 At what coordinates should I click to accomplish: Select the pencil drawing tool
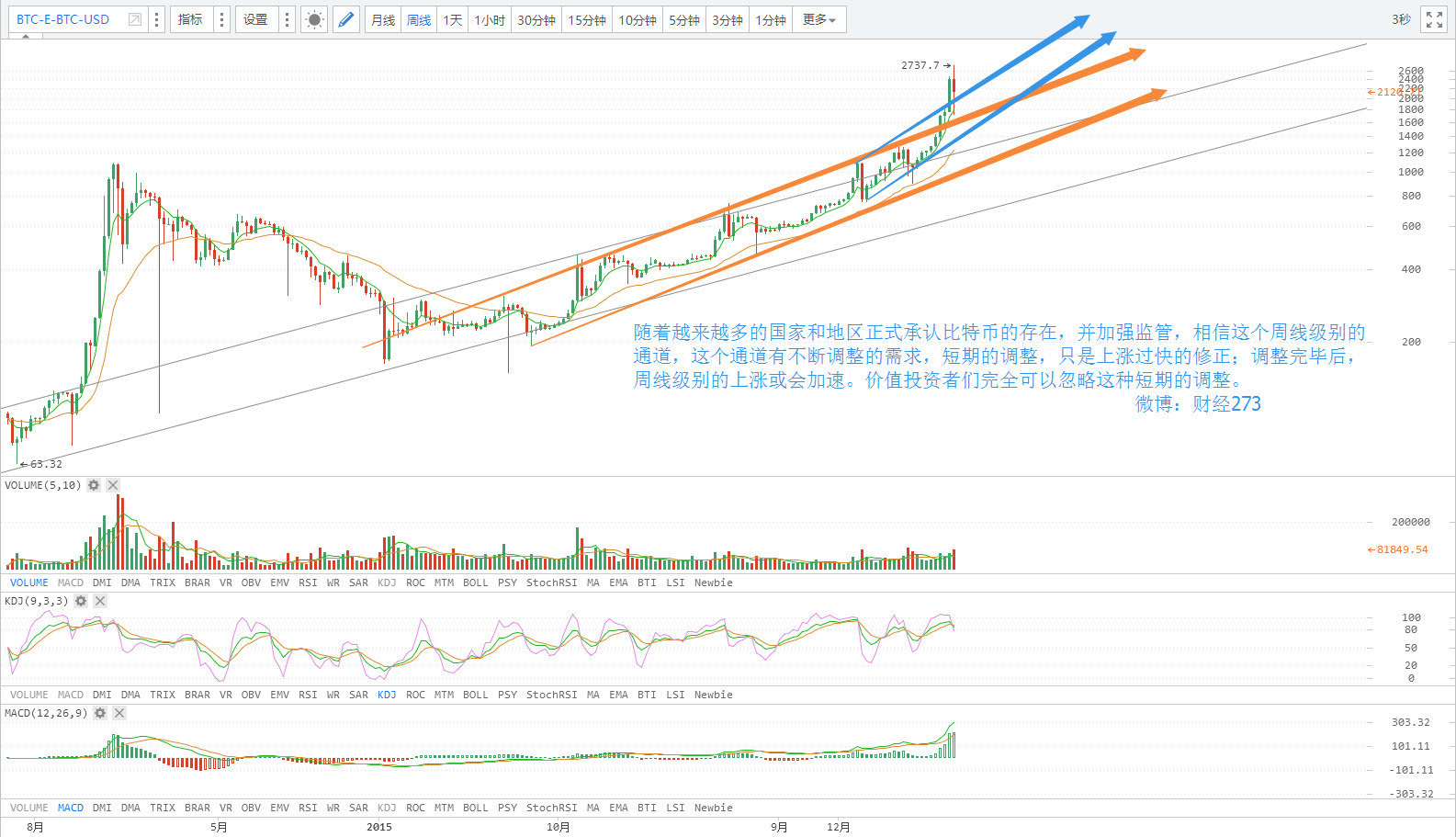tap(345, 19)
